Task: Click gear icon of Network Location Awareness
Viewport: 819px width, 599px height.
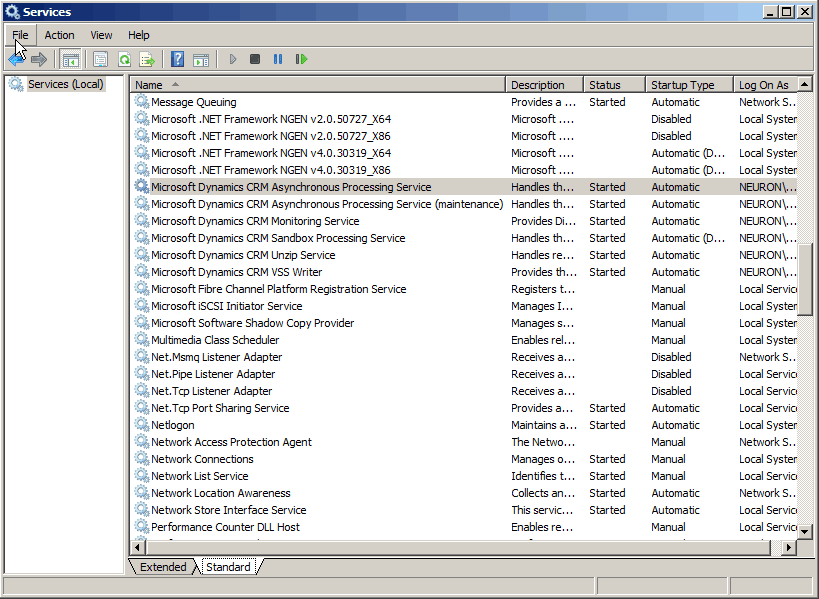Action: [x=142, y=492]
